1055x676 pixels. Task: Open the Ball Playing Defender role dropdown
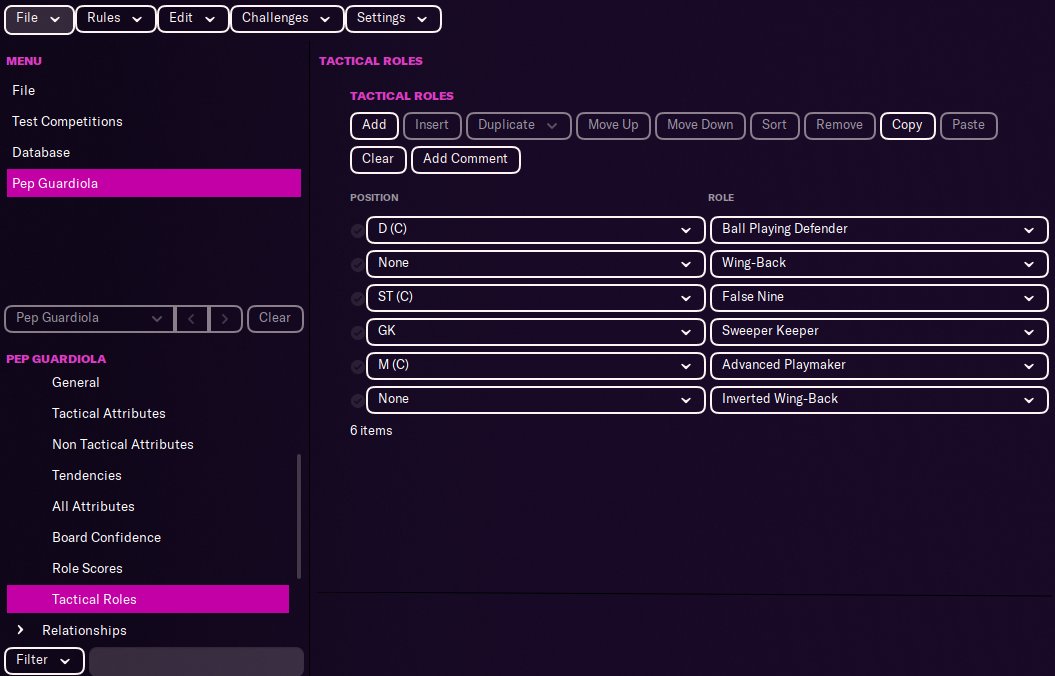(879, 229)
